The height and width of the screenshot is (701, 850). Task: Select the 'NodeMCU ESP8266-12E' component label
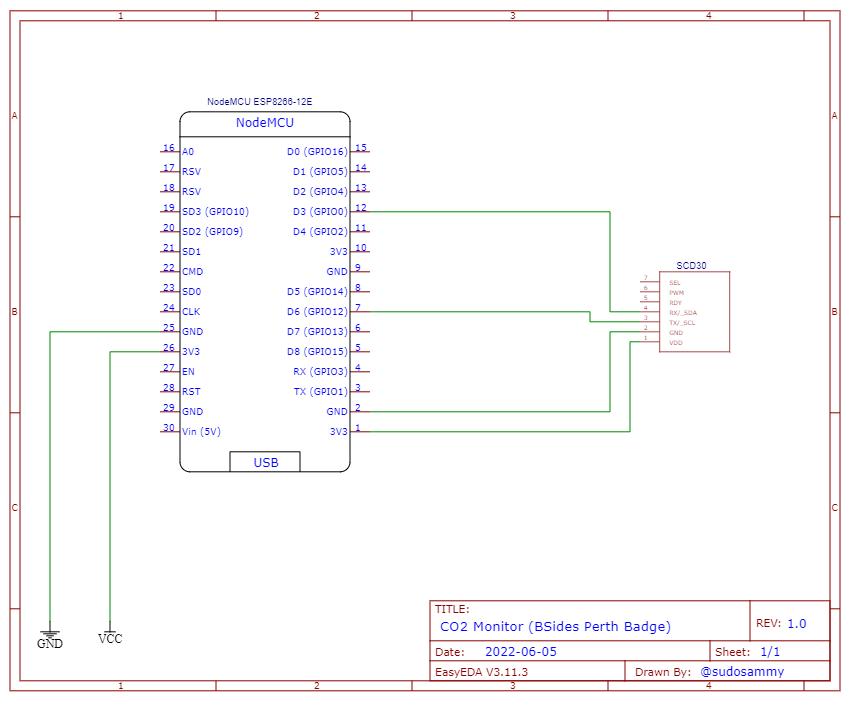click(260, 101)
